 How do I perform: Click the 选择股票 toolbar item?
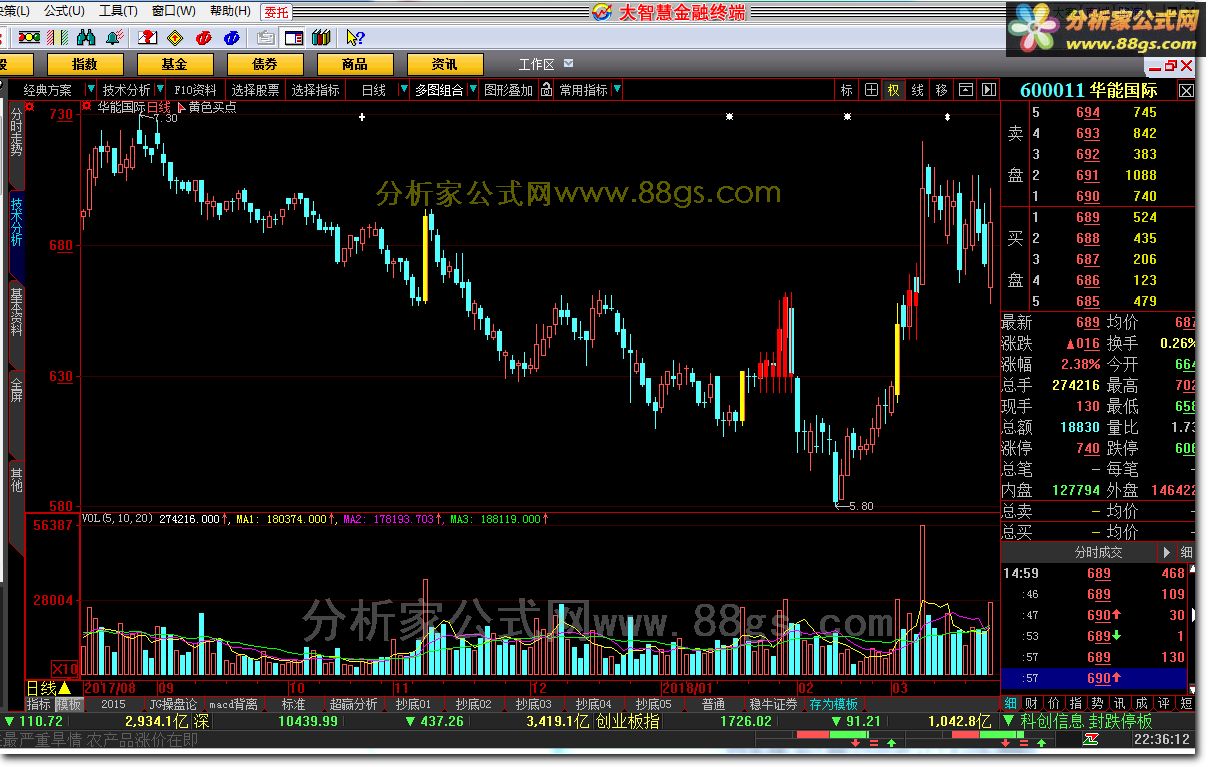[x=256, y=90]
